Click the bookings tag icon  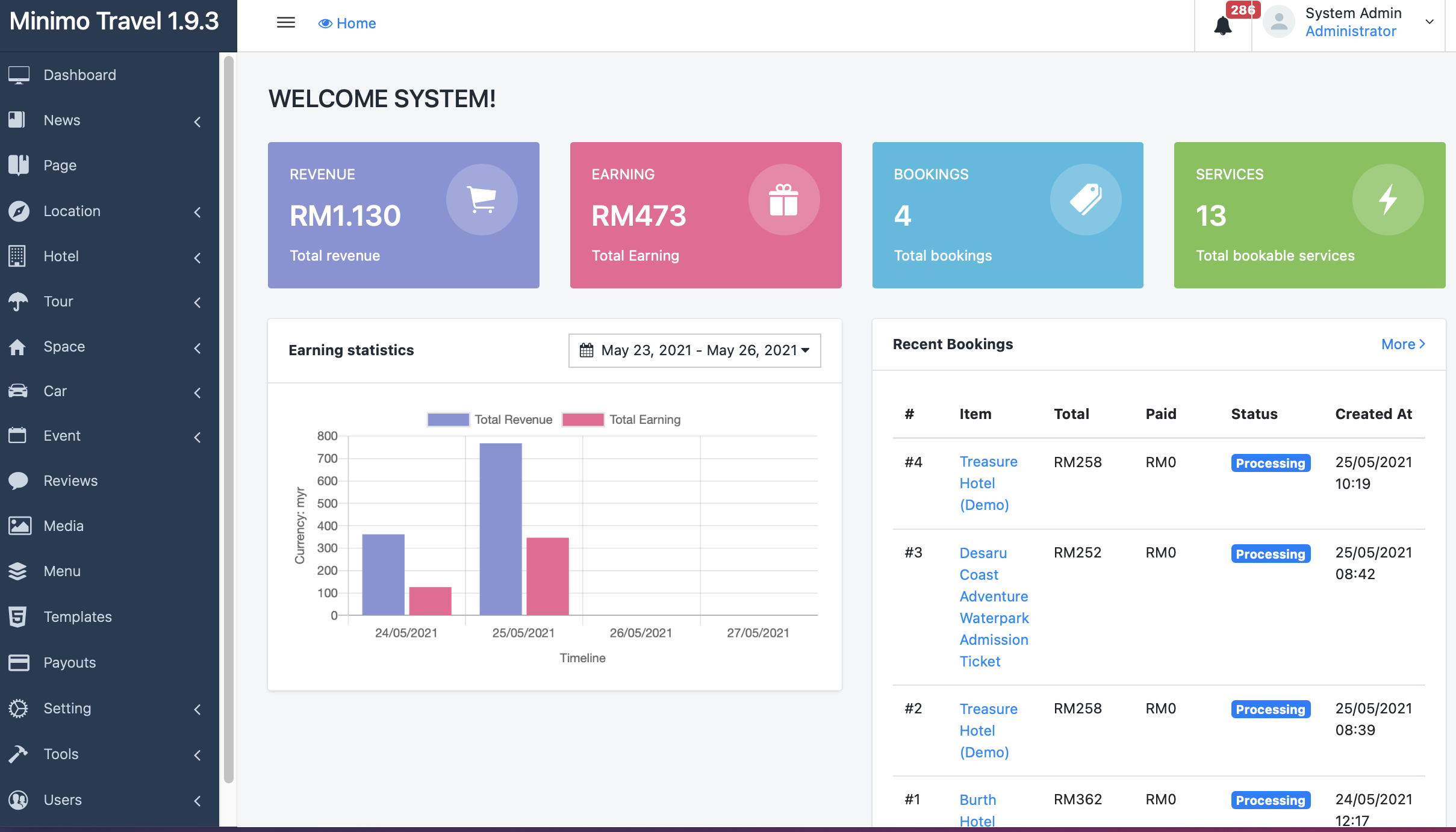point(1085,199)
